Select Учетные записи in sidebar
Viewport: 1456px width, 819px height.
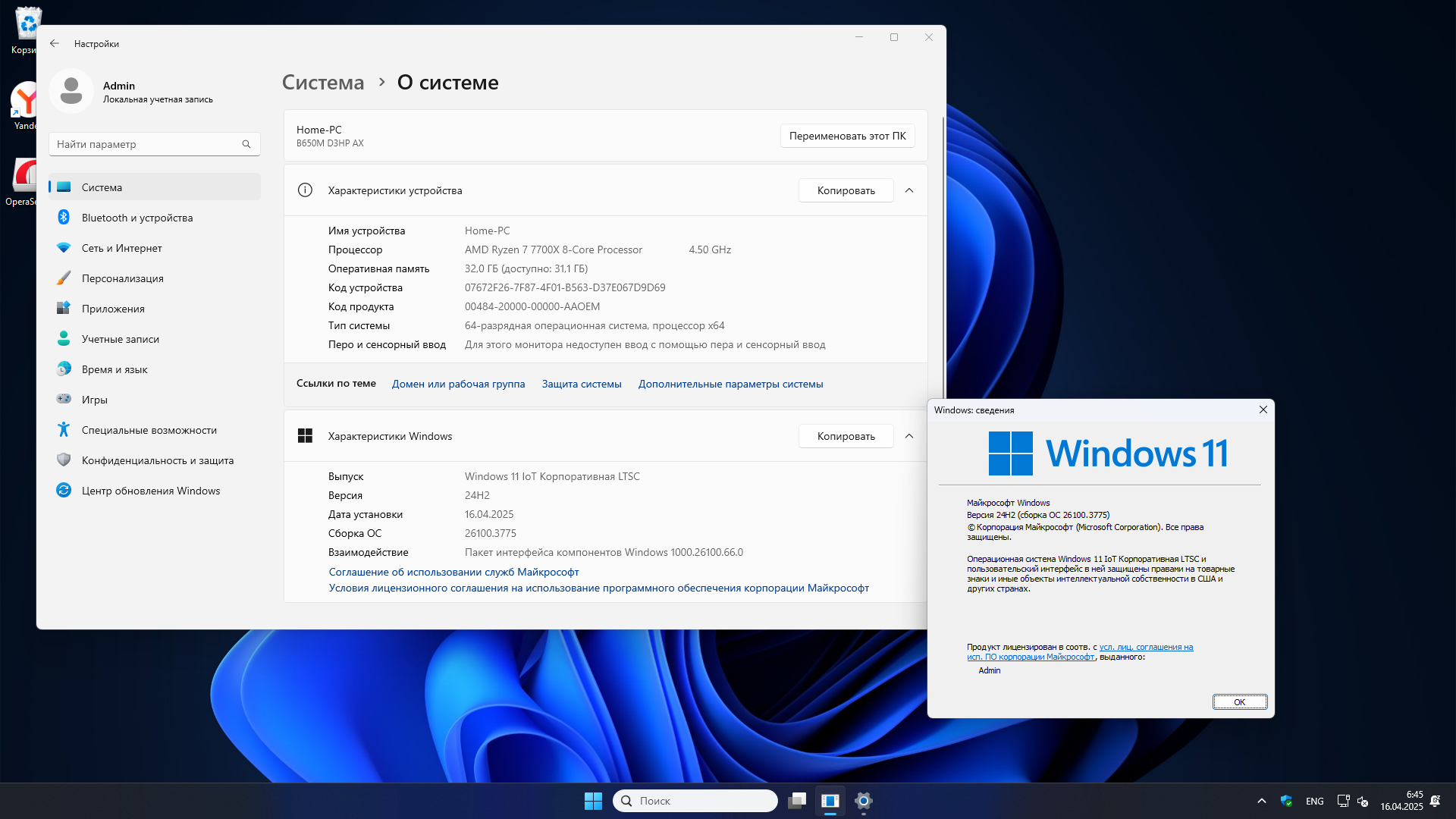(x=120, y=339)
